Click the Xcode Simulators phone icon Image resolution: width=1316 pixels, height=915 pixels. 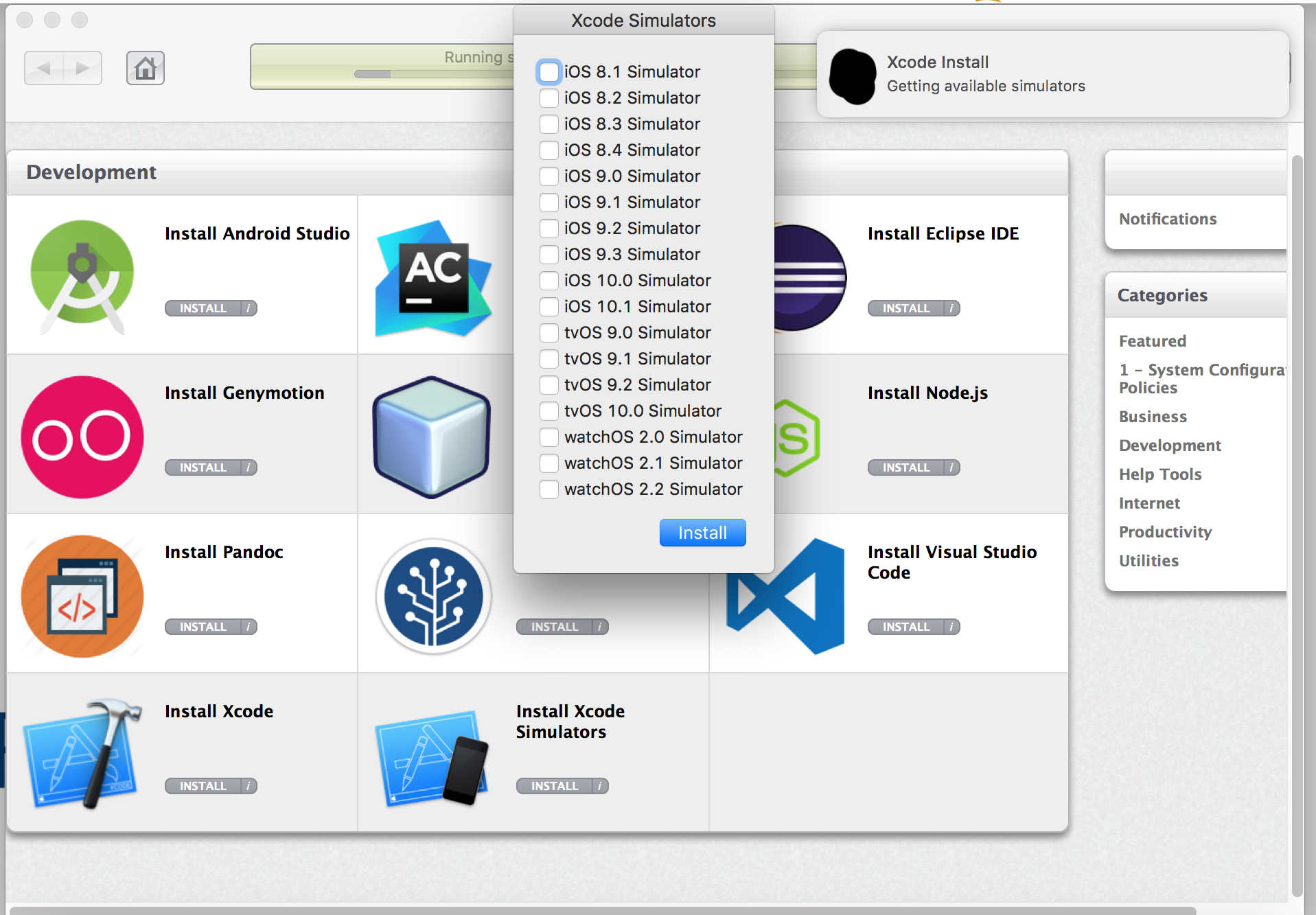[x=432, y=758]
